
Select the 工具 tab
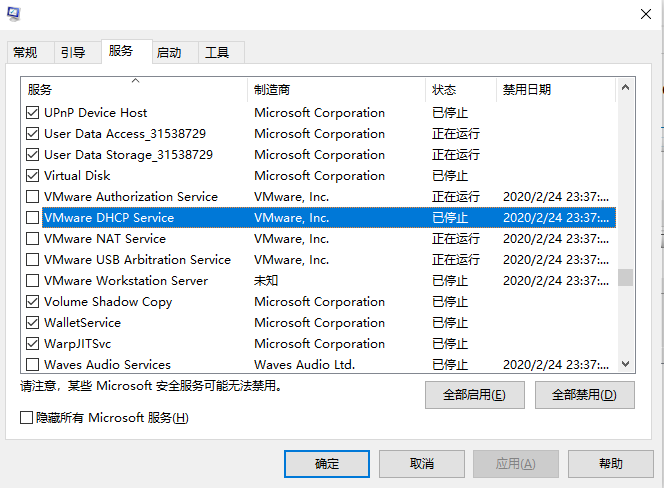pos(217,53)
